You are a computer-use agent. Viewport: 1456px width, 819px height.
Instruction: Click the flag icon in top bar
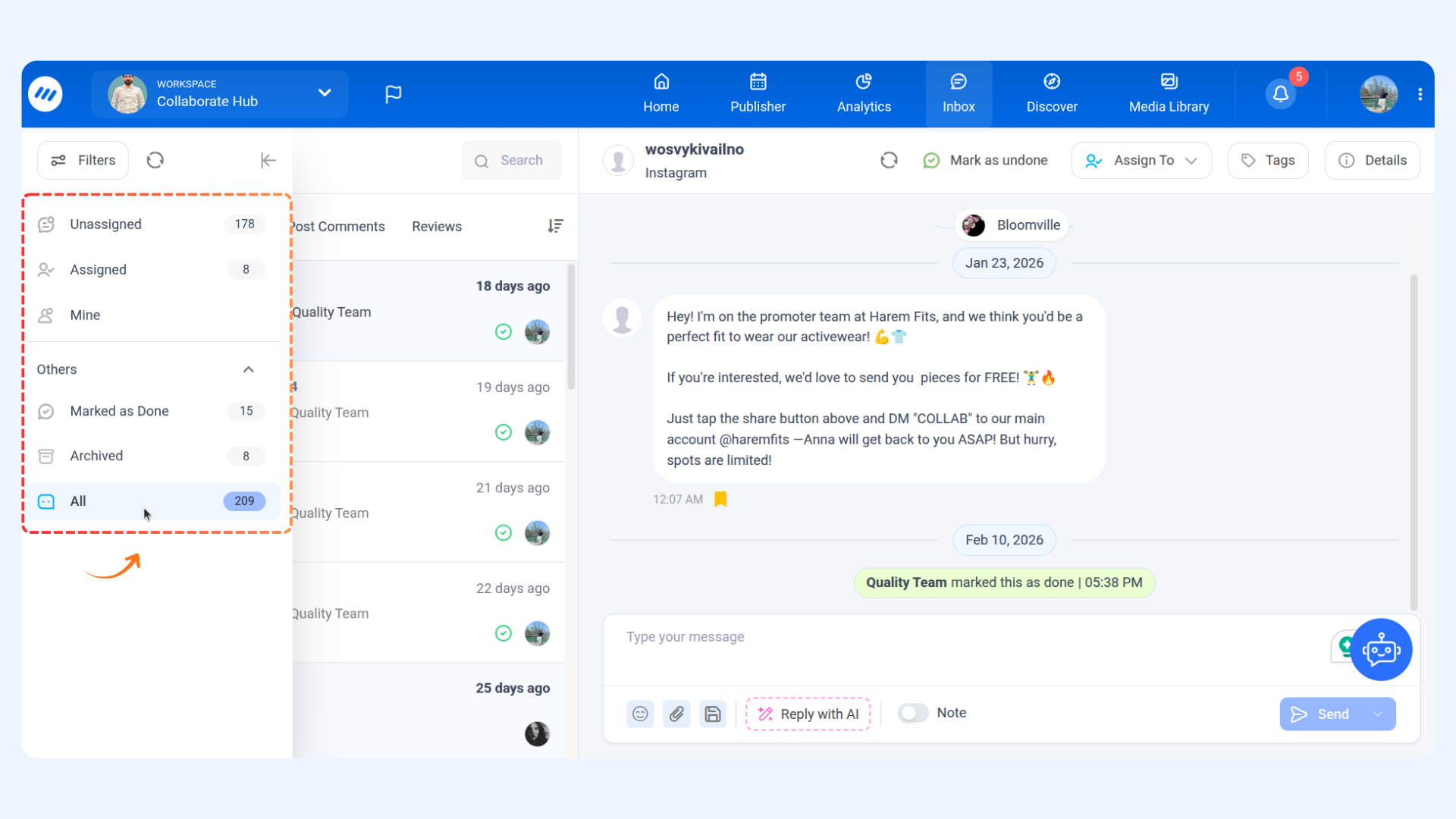393,94
